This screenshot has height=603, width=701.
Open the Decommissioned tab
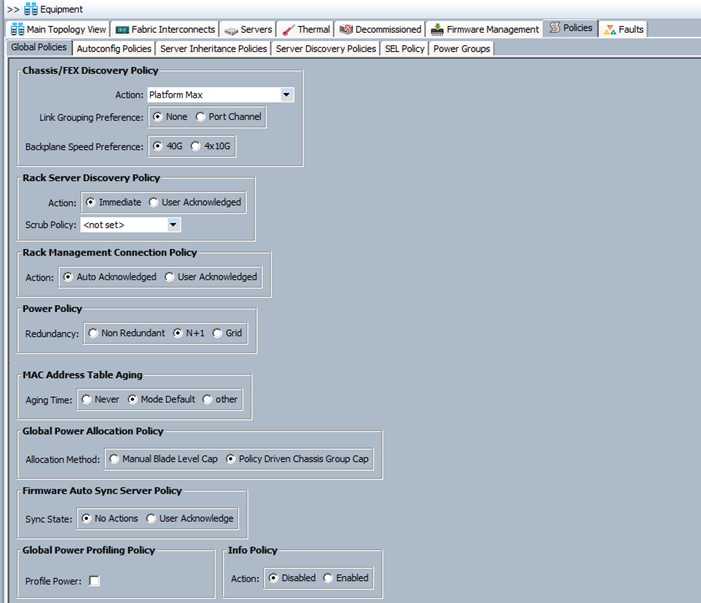pyautogui.click(x=380, y=30)
